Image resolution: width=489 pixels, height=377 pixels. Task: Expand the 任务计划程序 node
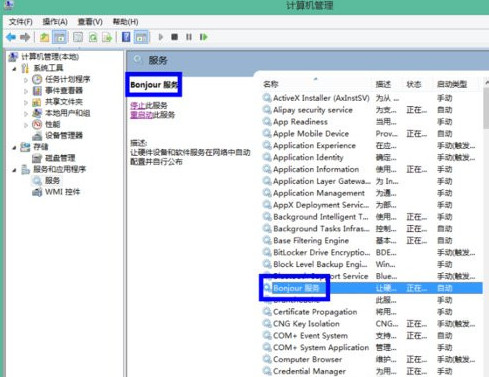(26, 80)
